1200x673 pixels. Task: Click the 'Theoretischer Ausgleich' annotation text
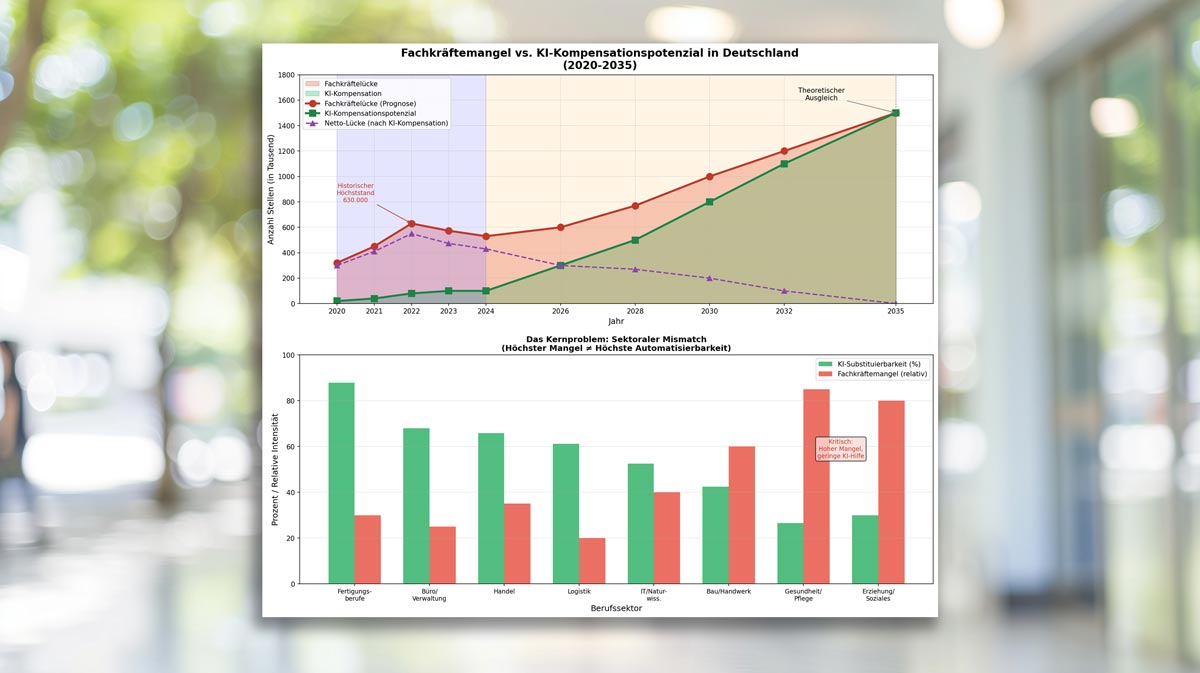point(821,94)
